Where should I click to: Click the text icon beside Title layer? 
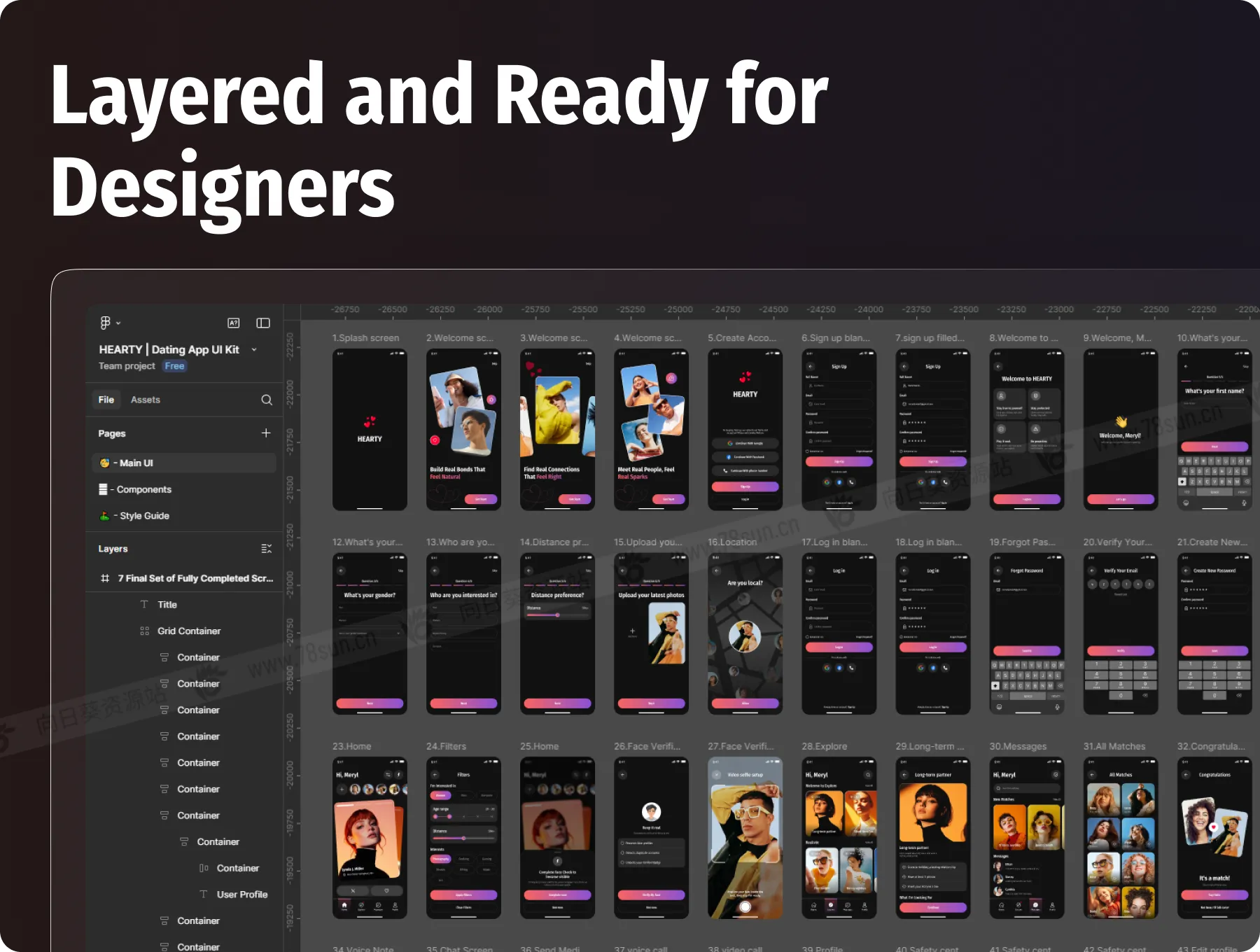click(x=144, y=605)
